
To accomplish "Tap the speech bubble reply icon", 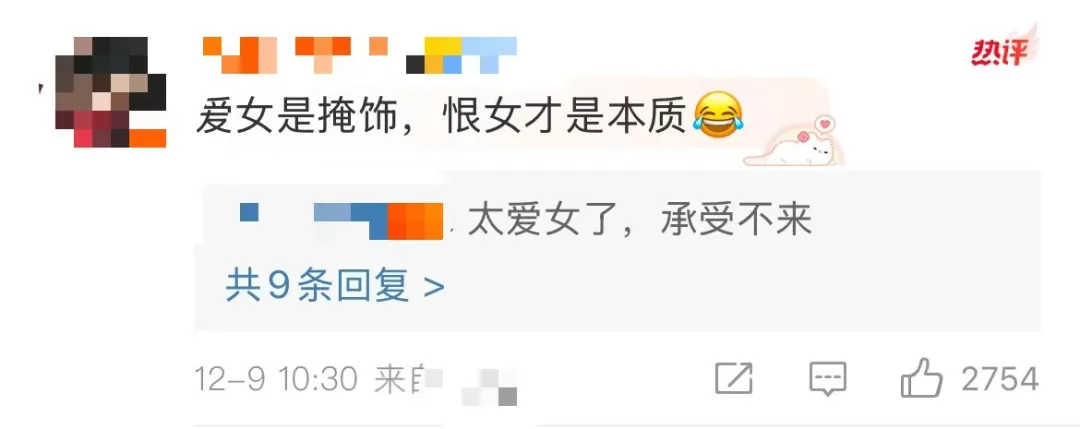I will [827, 379].
